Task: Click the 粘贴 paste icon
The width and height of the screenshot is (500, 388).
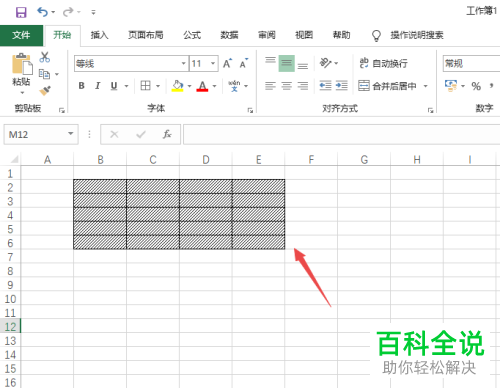Action: click(22, 64)
